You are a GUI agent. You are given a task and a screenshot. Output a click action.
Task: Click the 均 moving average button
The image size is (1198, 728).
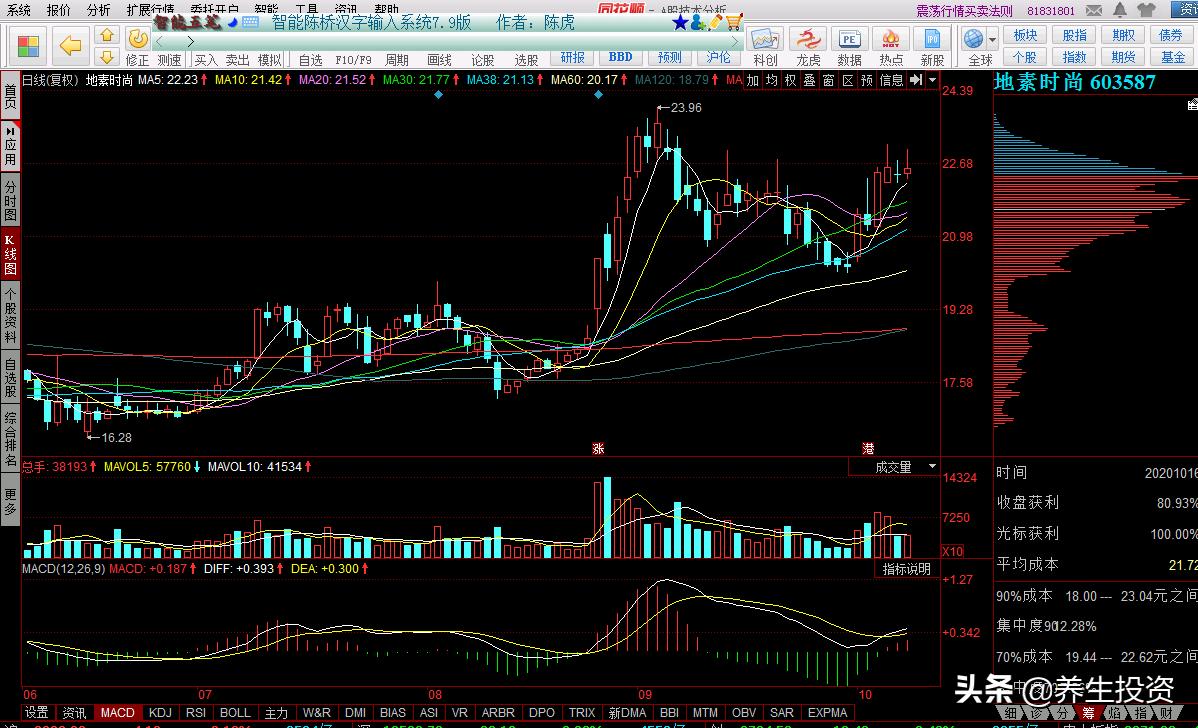[x=772, y=80]
